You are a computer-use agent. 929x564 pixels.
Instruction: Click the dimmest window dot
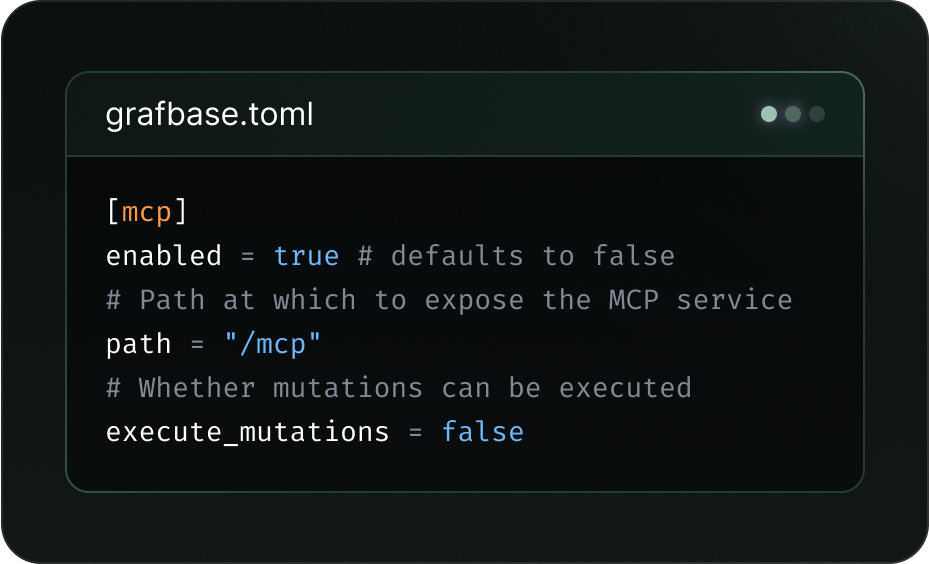817,114
